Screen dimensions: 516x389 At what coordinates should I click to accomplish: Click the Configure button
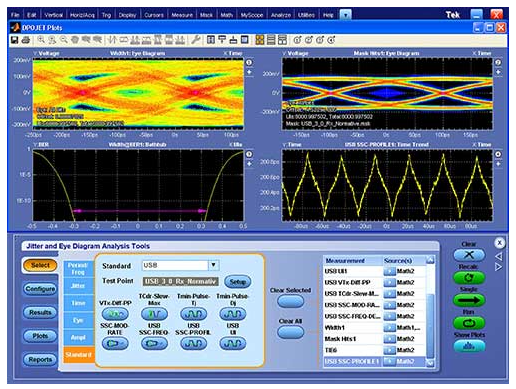pos(40,289)
